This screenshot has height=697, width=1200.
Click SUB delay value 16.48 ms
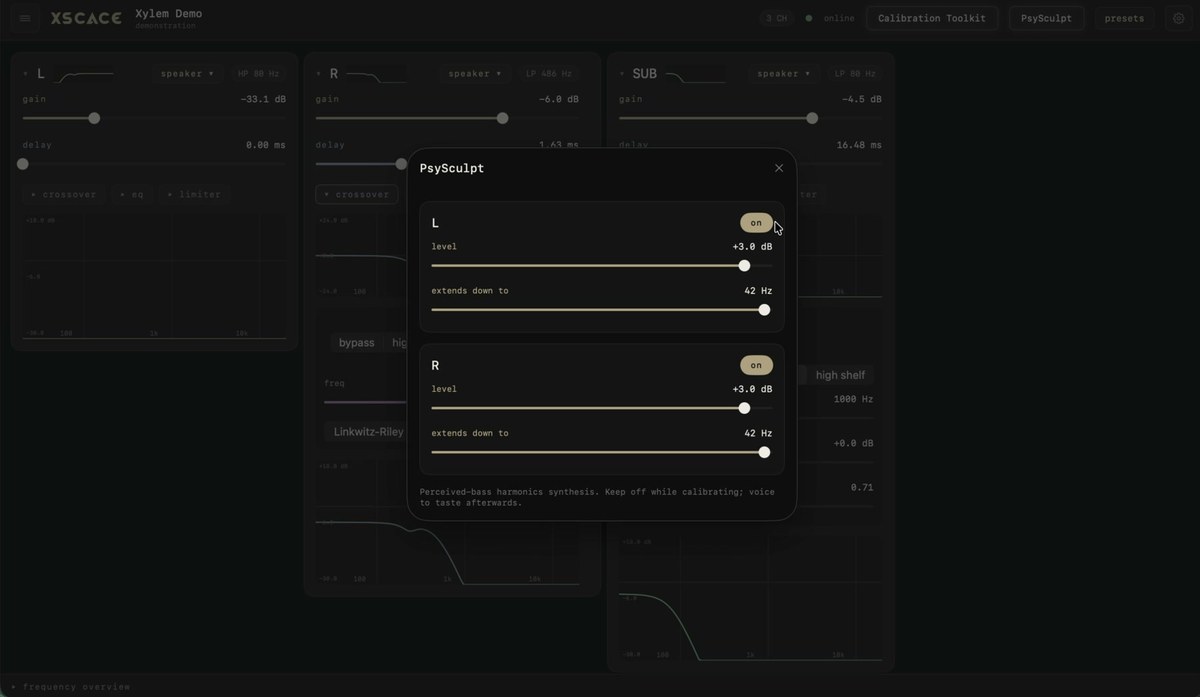tap(859, 145)
